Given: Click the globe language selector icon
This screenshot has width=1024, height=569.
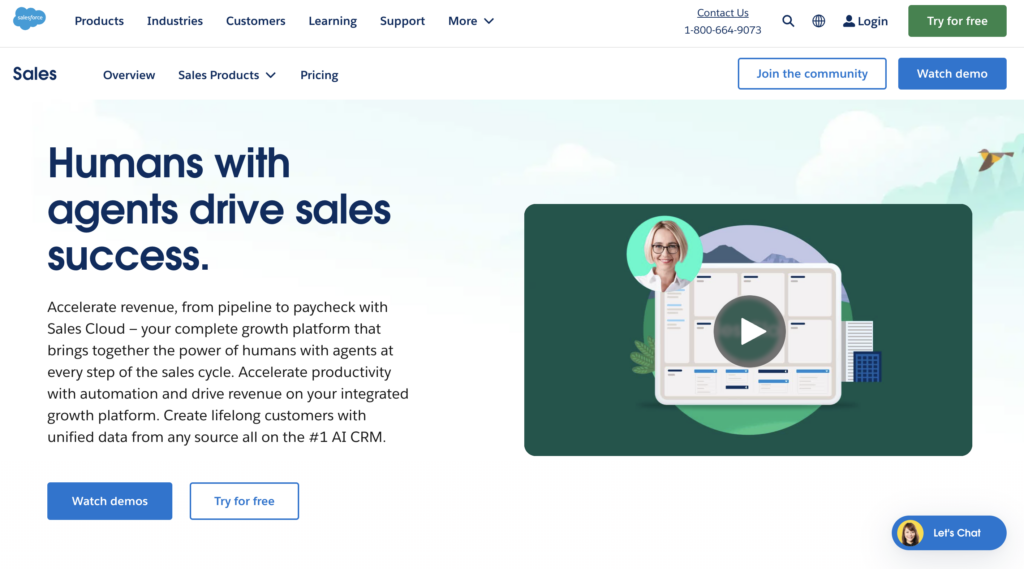Looking at the screenshot, I should tap(818, 21).
